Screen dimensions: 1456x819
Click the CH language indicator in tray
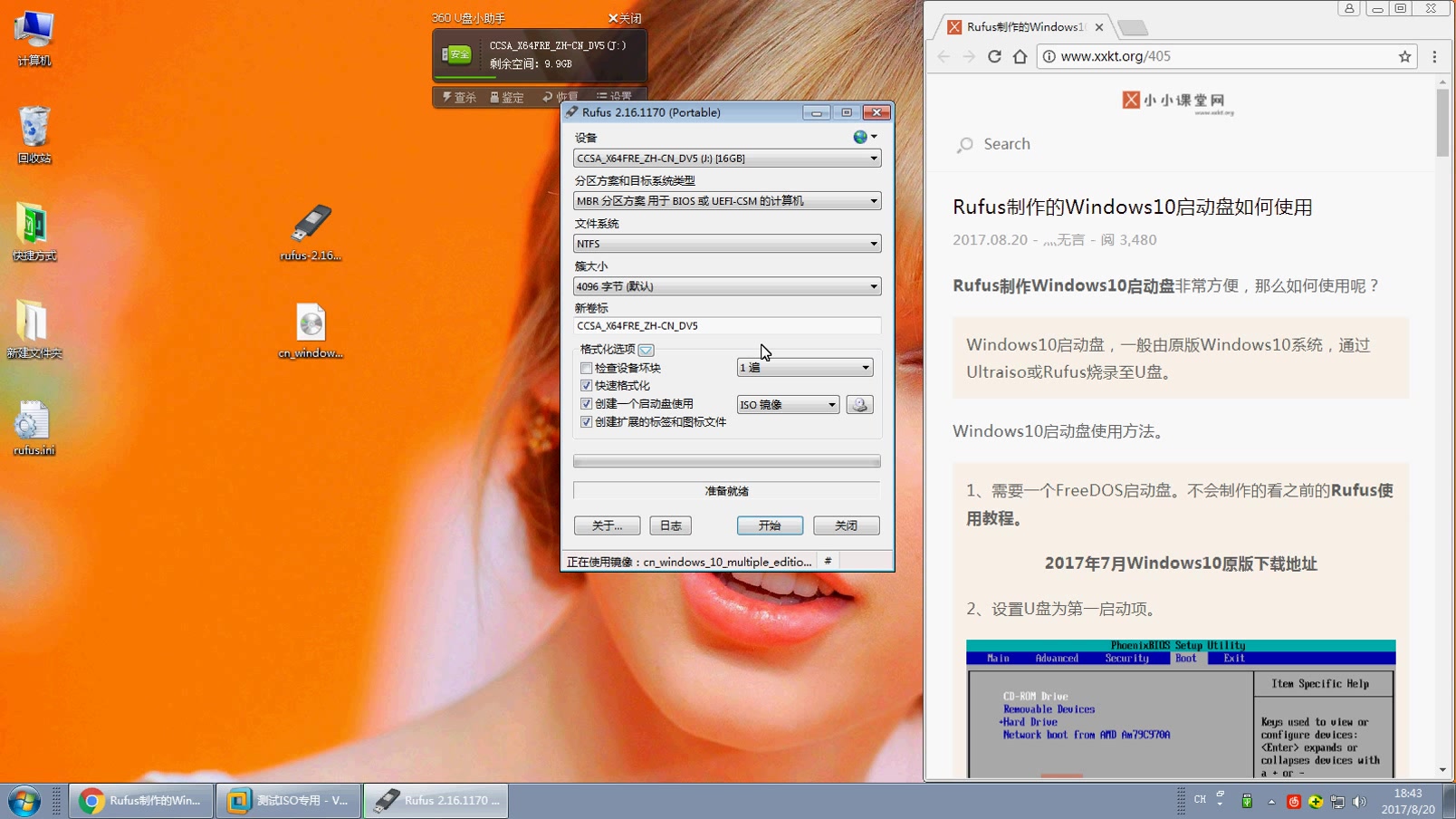click(x=1200, y=800)
